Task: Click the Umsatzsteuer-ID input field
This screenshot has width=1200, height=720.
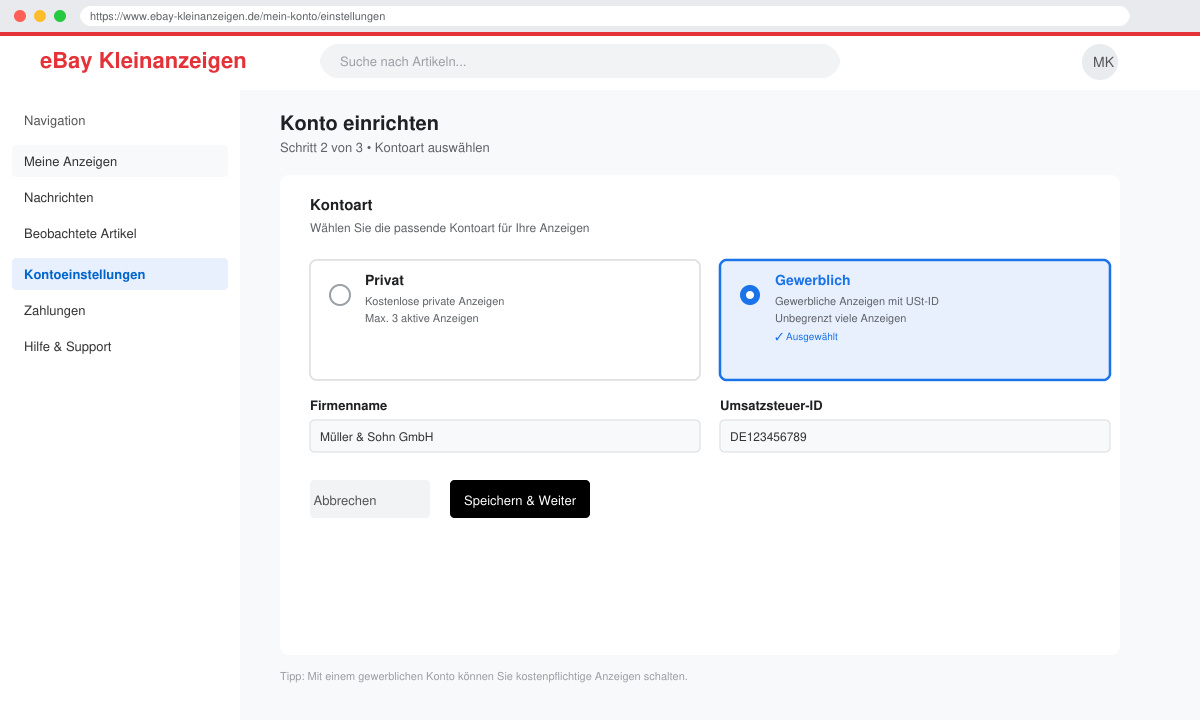Action: (x=915, y=436)
